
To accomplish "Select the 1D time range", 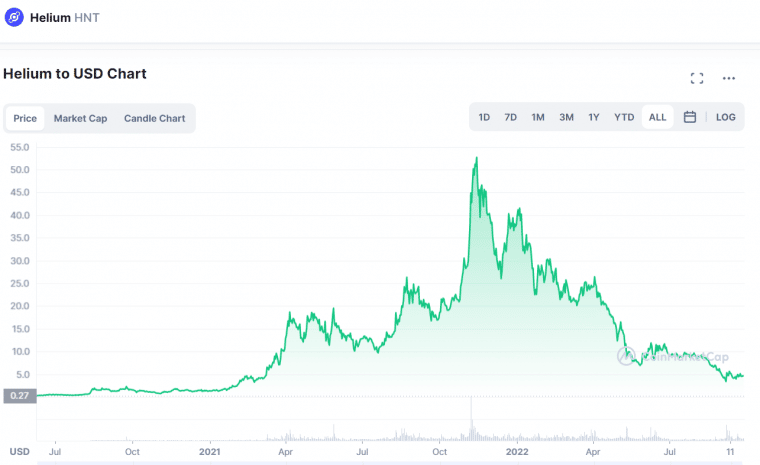I will (484, 117).
